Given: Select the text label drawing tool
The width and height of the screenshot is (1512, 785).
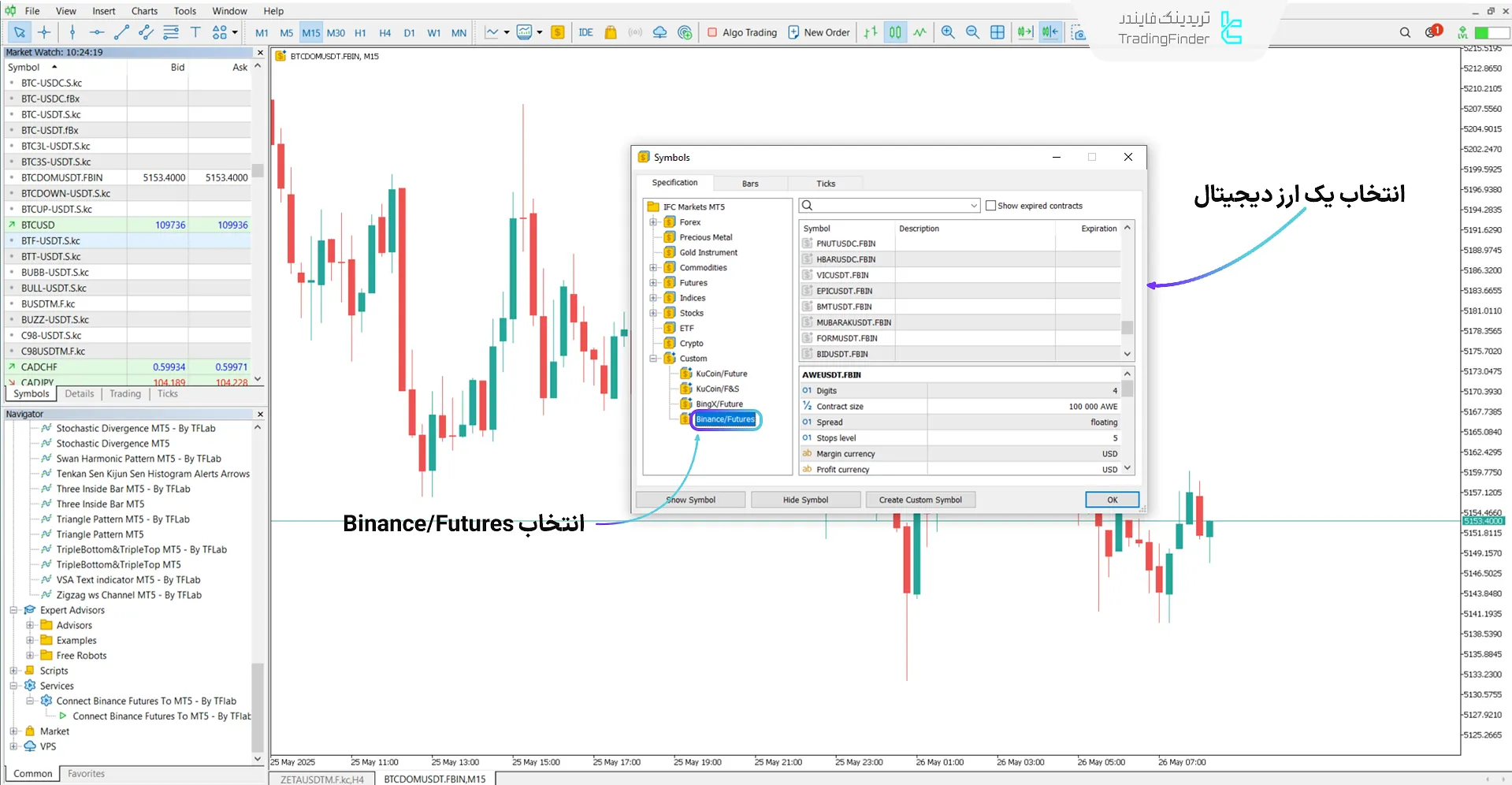Looking at the screenshot, I should pos(195,32).
